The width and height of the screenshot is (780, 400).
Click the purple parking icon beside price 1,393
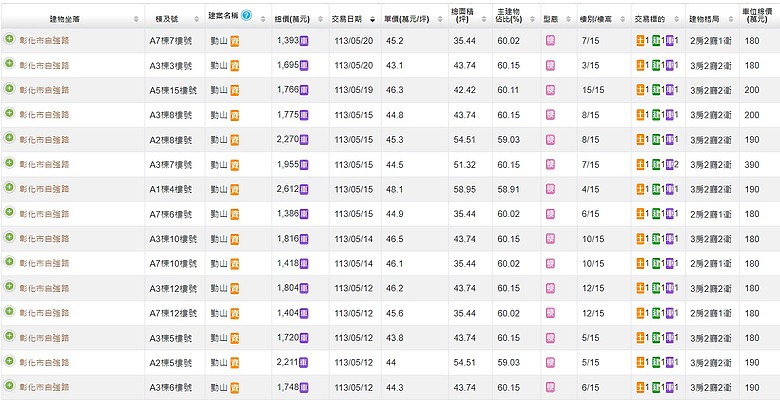[304, 41]
